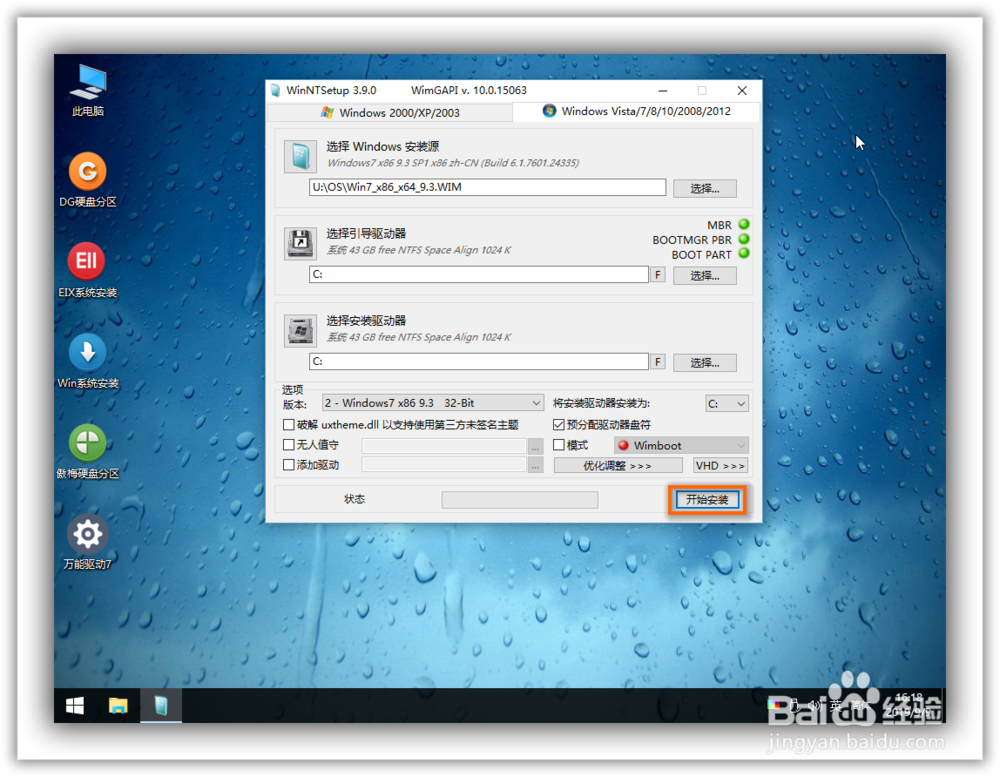The width and height of the screenshot is (1000, 777).
Task: Close the WinNTSetup window
Action: point(742,91)
